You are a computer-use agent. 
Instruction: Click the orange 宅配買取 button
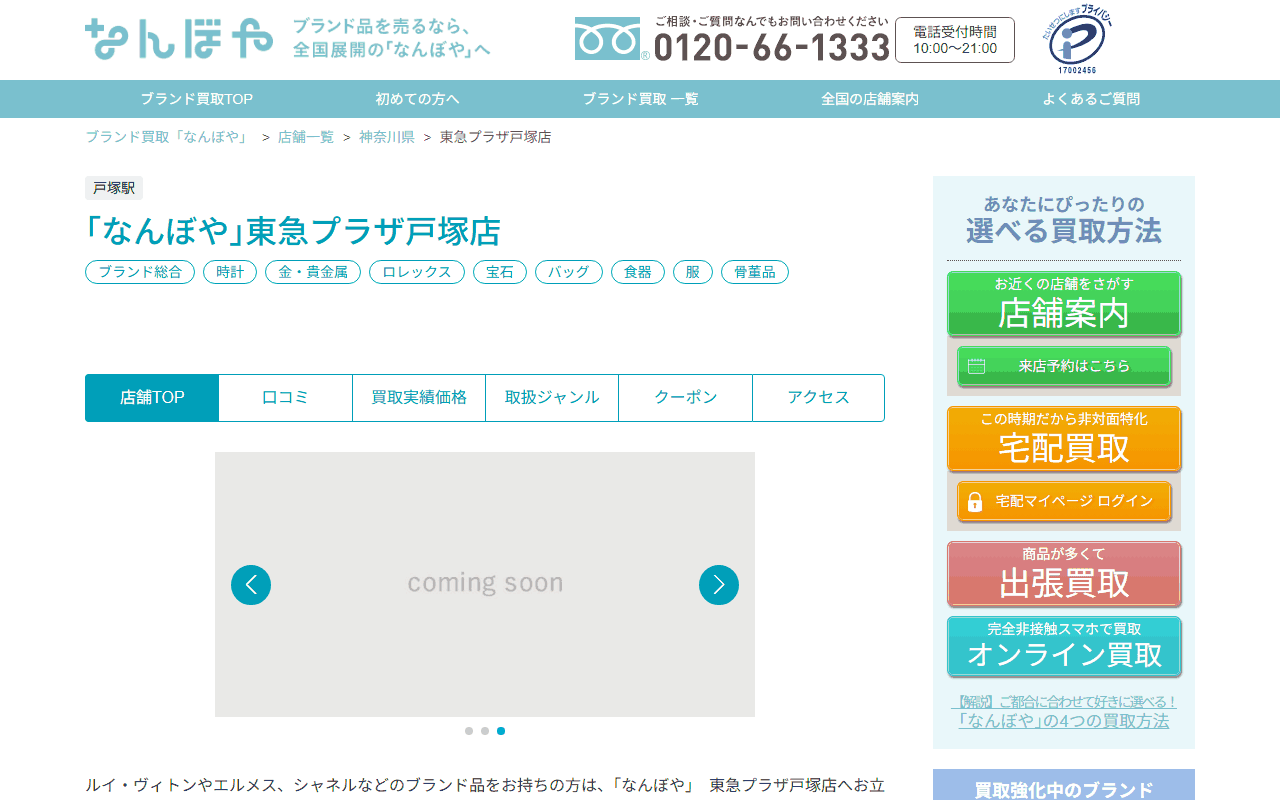[x=1064, y=439]
